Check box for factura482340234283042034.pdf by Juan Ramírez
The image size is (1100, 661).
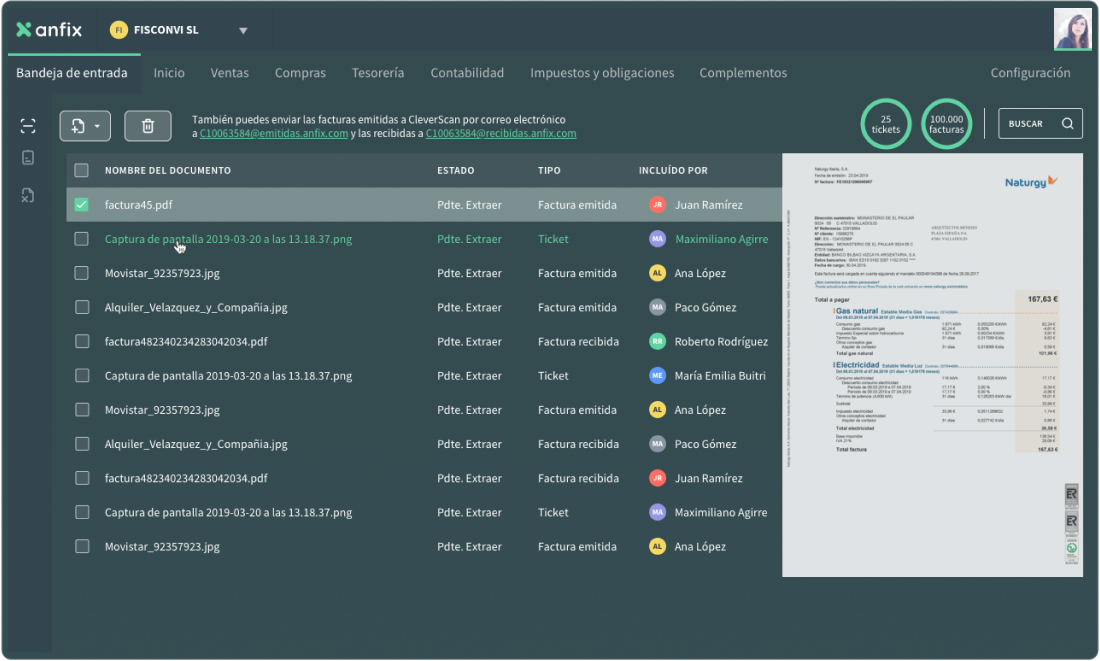click(81, 479)
